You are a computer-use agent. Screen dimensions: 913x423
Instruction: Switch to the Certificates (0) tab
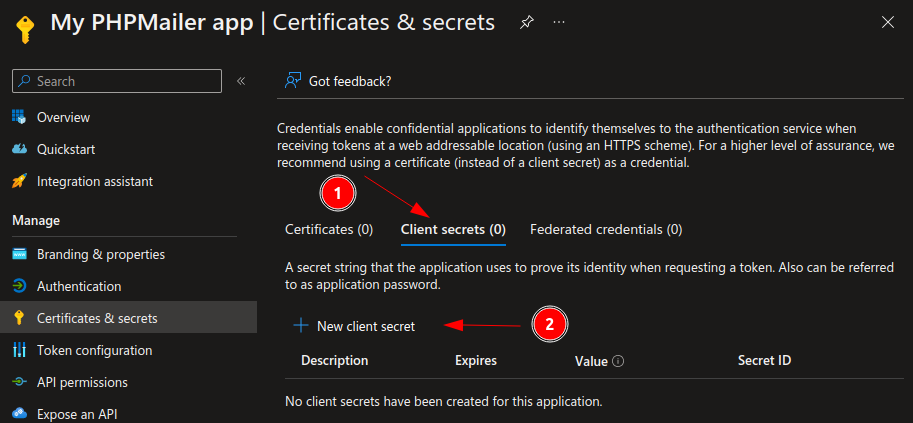point(329,230)
